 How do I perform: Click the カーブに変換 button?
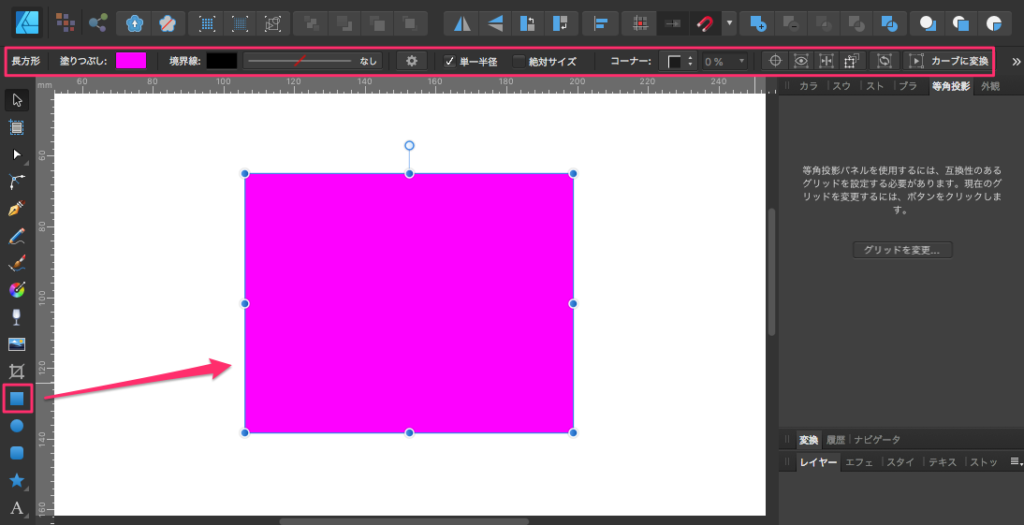tap(949, 61)
